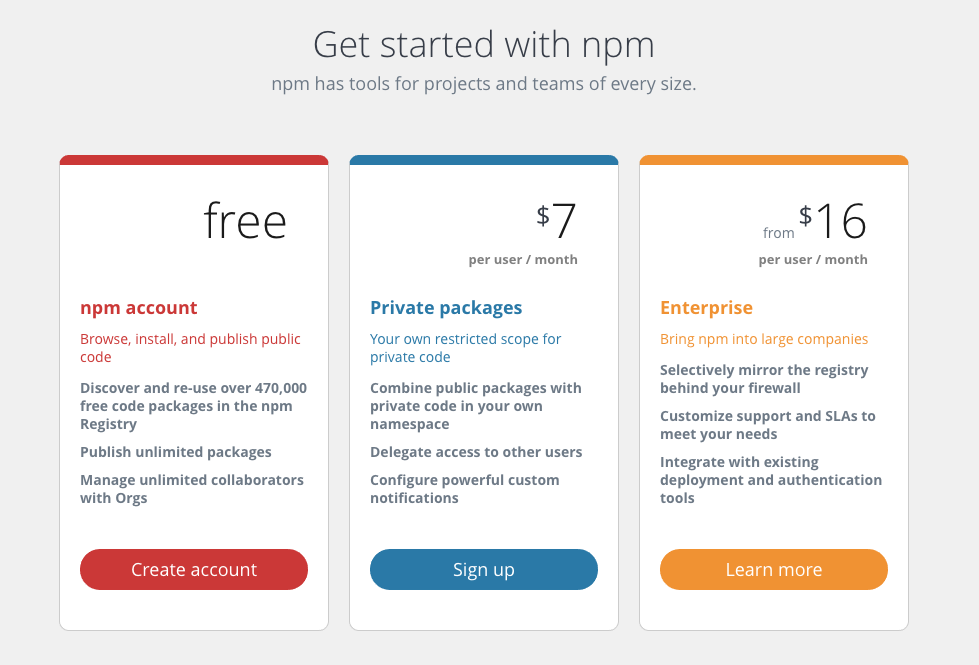Click Delegate access to other users text
979x665 pixels.
pos(476,452)
